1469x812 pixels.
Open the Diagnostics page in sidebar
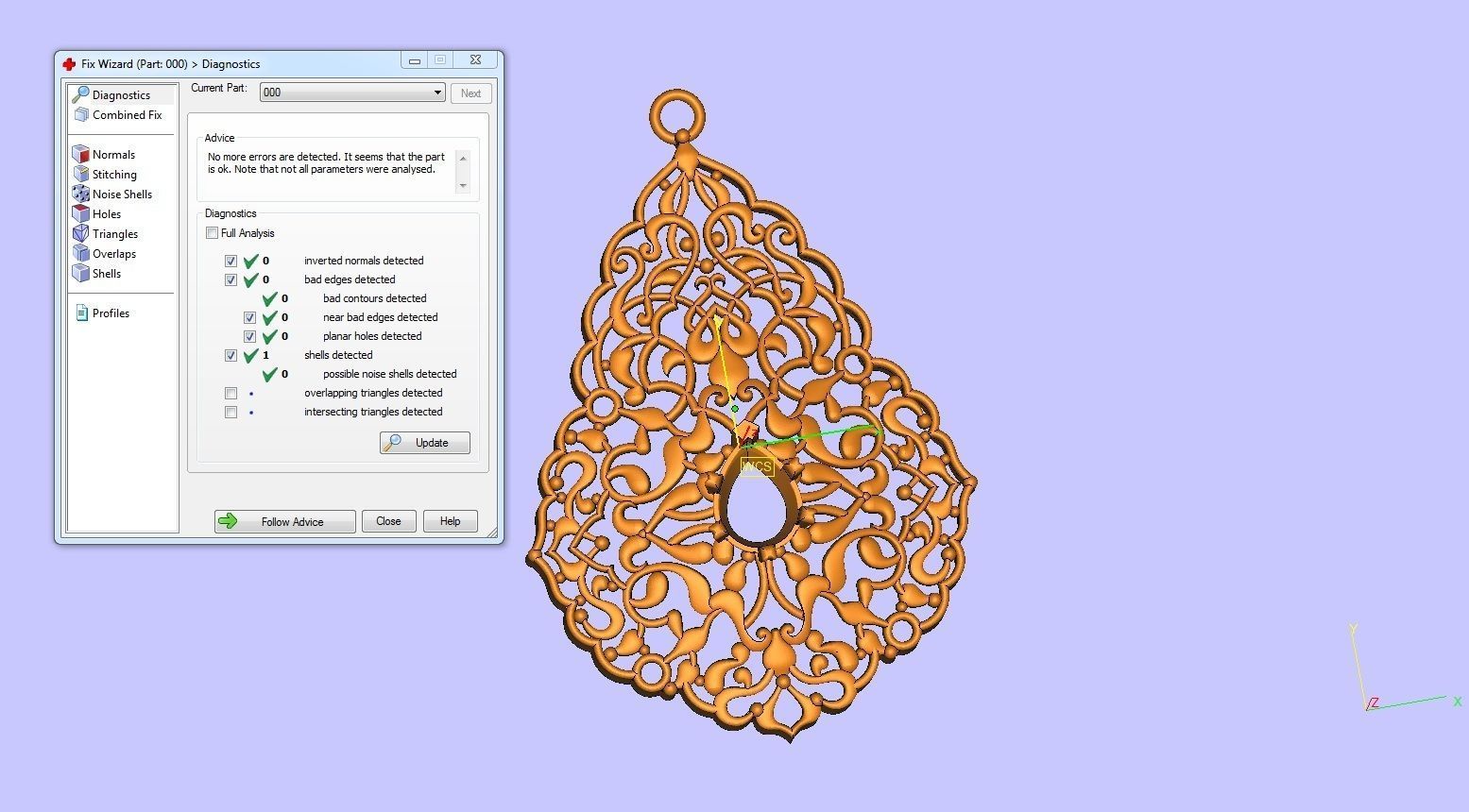point(121,94)
